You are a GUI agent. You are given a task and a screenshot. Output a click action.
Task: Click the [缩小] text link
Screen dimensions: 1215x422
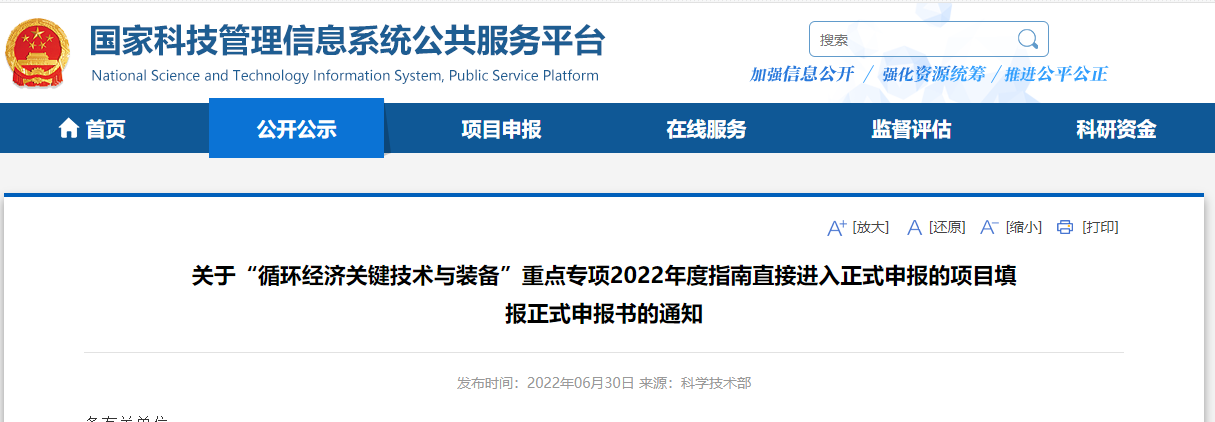tap(1023, 228)
